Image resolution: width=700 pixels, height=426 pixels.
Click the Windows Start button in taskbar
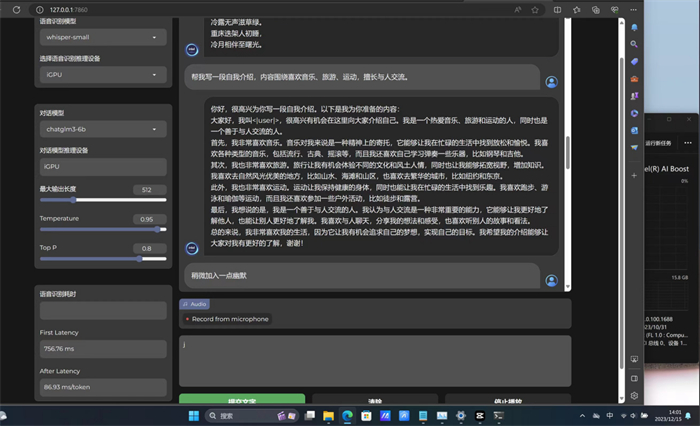coord(194,415)
